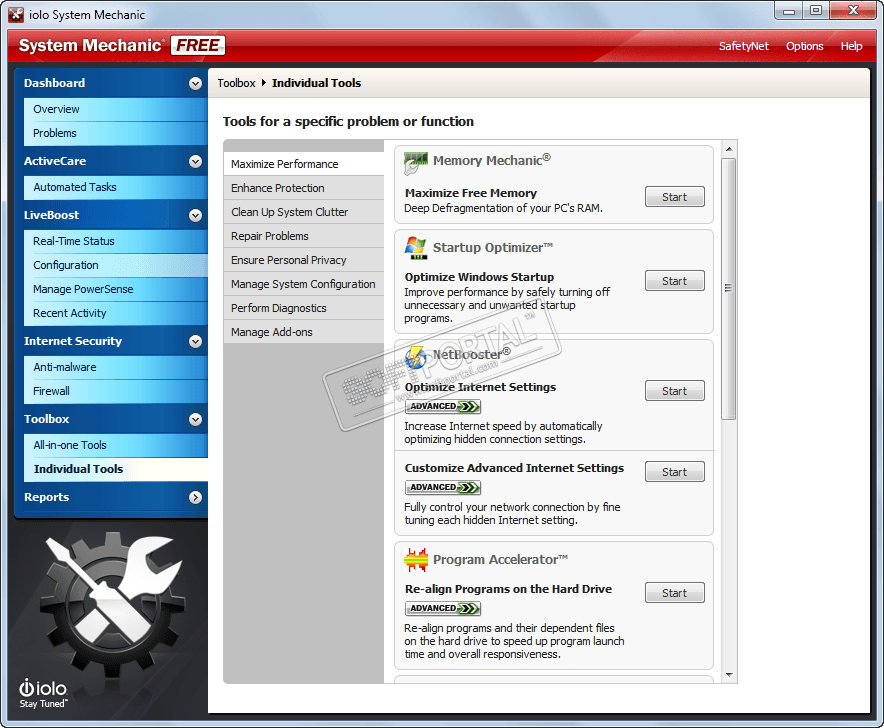The width and height of the screenshot is (884, 728).
Task: Click the ADVANCED badge under Customize Advanced Internet Settings
Action: (443, 487)
